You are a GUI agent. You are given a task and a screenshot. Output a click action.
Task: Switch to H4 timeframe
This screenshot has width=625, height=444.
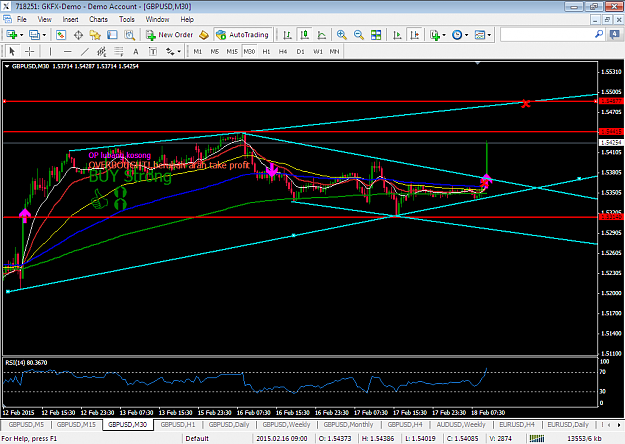pos(283,51)
